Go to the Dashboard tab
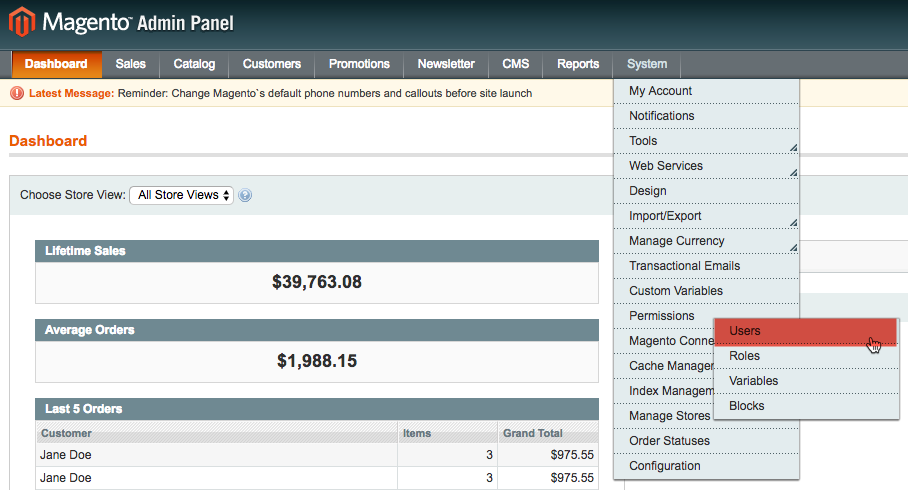Viewport: 908px width, 490px height. coord(56,64)
